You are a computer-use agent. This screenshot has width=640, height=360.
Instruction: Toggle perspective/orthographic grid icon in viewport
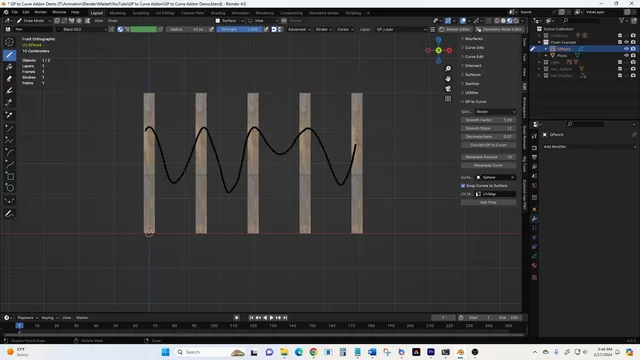coord(448,99)
